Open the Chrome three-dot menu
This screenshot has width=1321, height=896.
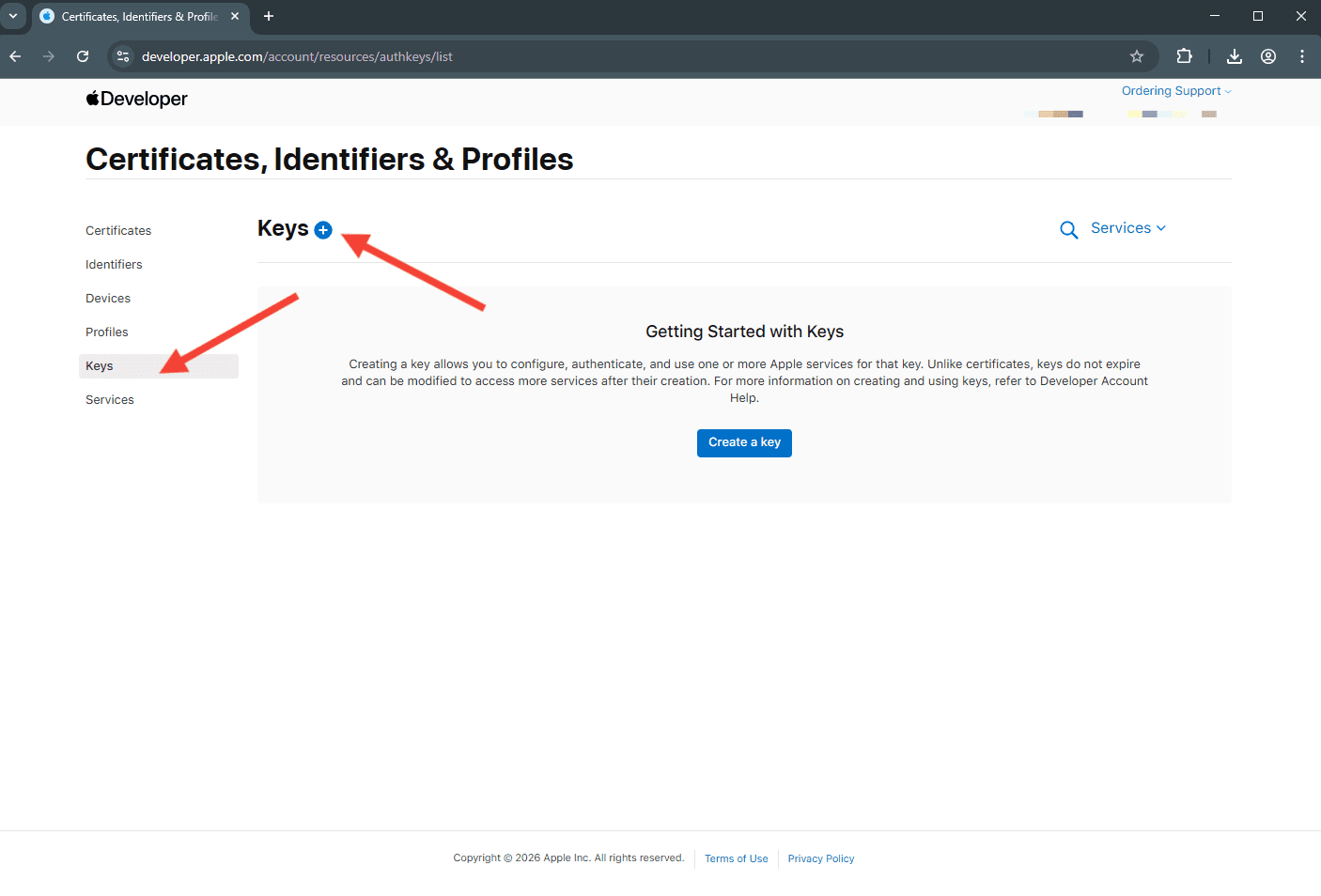(1302, 56)
